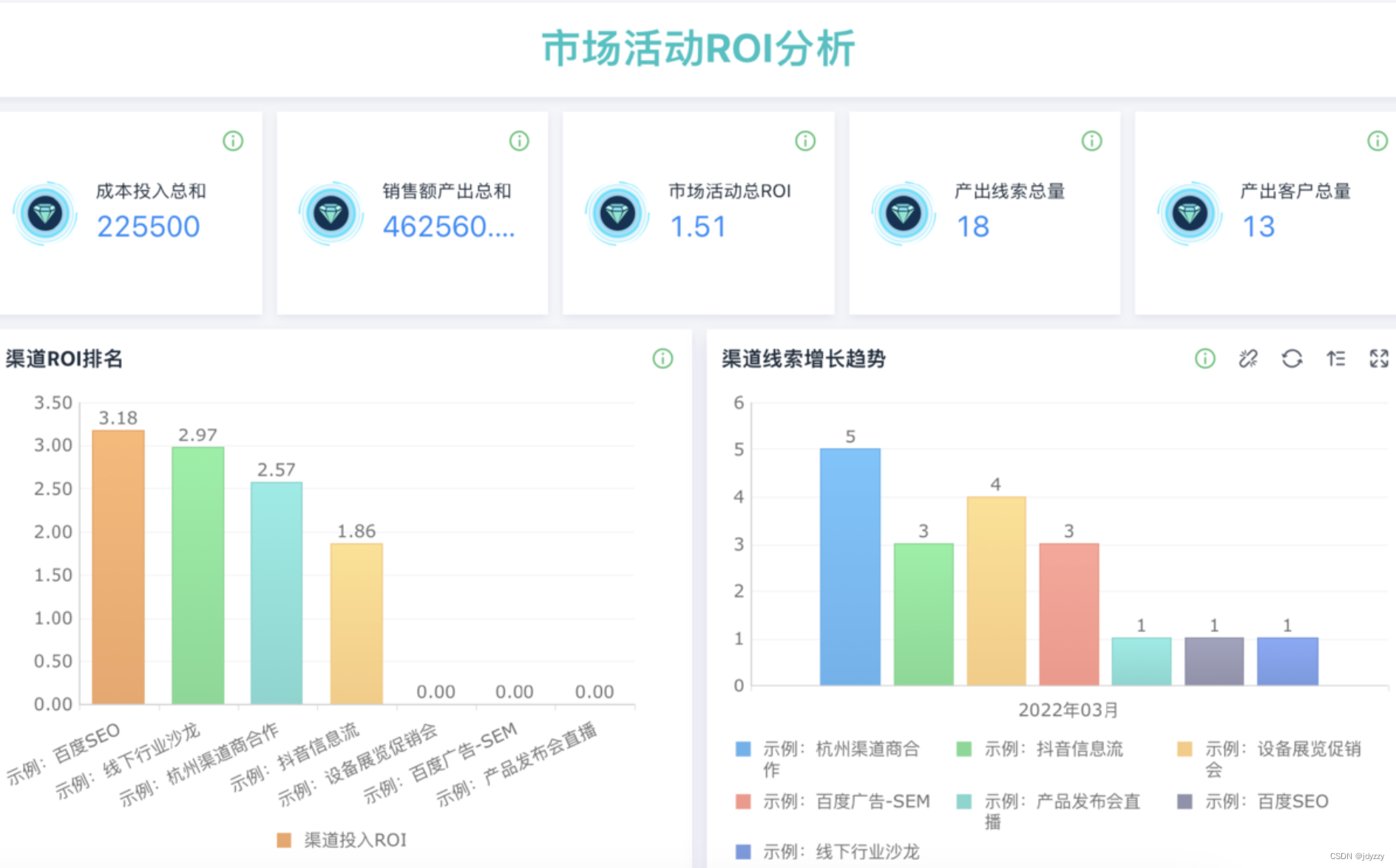Open info icon for 渠道线索增长趋势 chart
The height and width of the screenshot is (868, 1396).
point(1205,359)
